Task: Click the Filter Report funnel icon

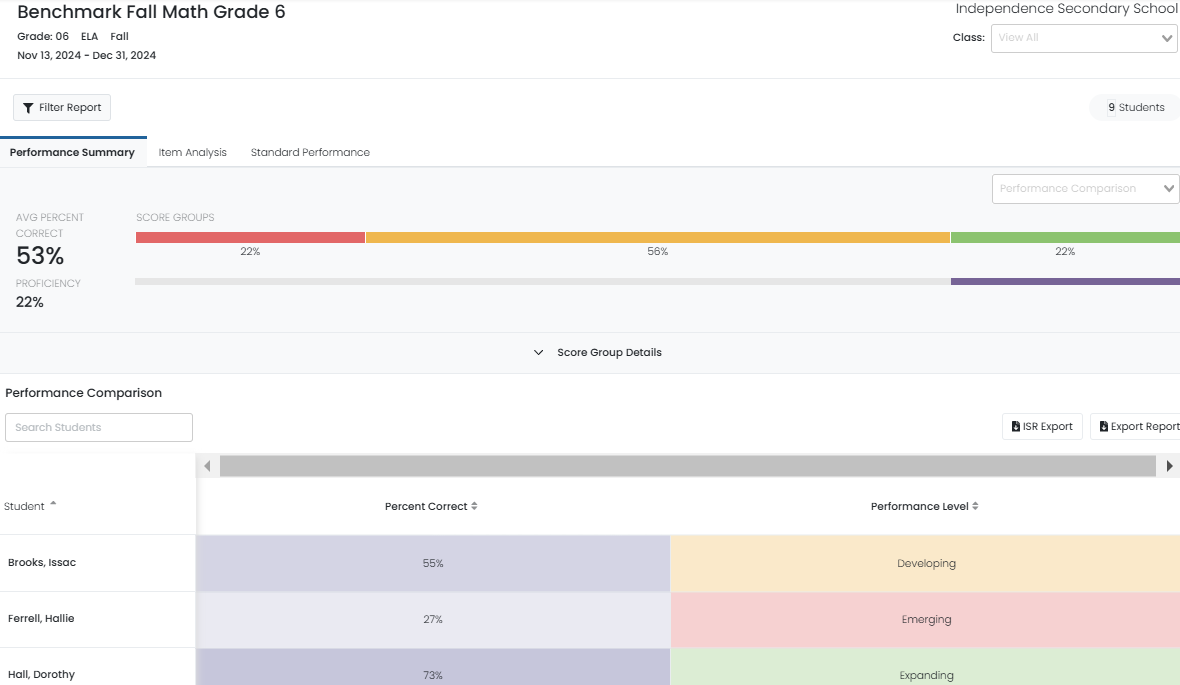Action: [28, 108]
